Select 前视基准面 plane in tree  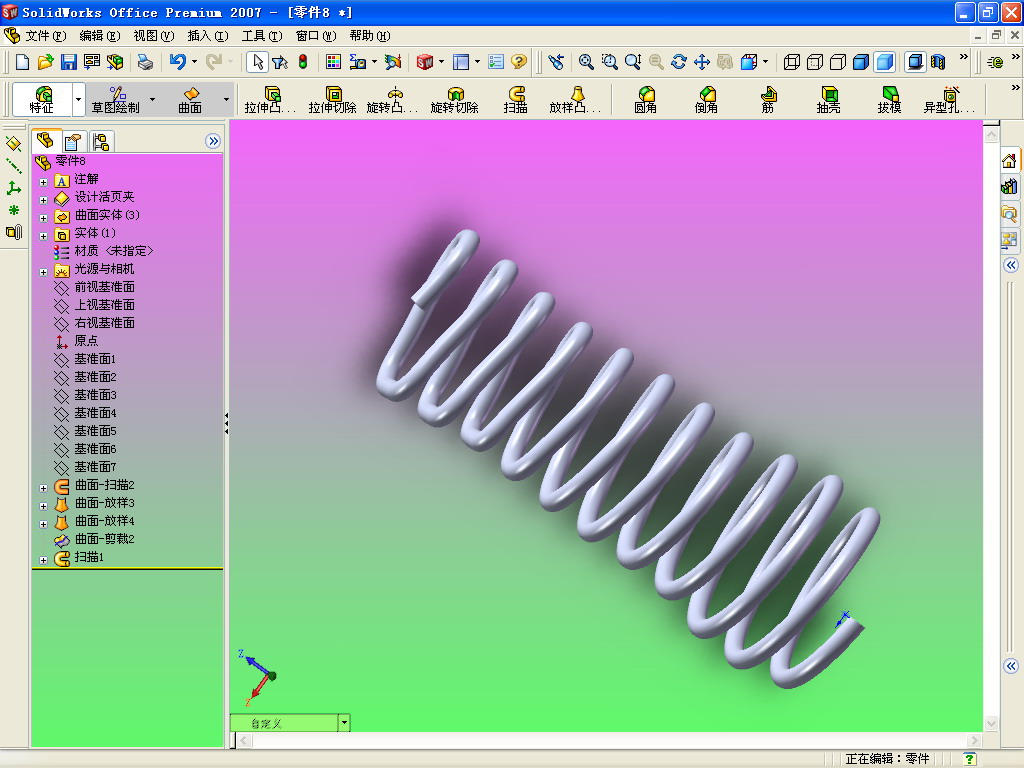click(104, 287)
